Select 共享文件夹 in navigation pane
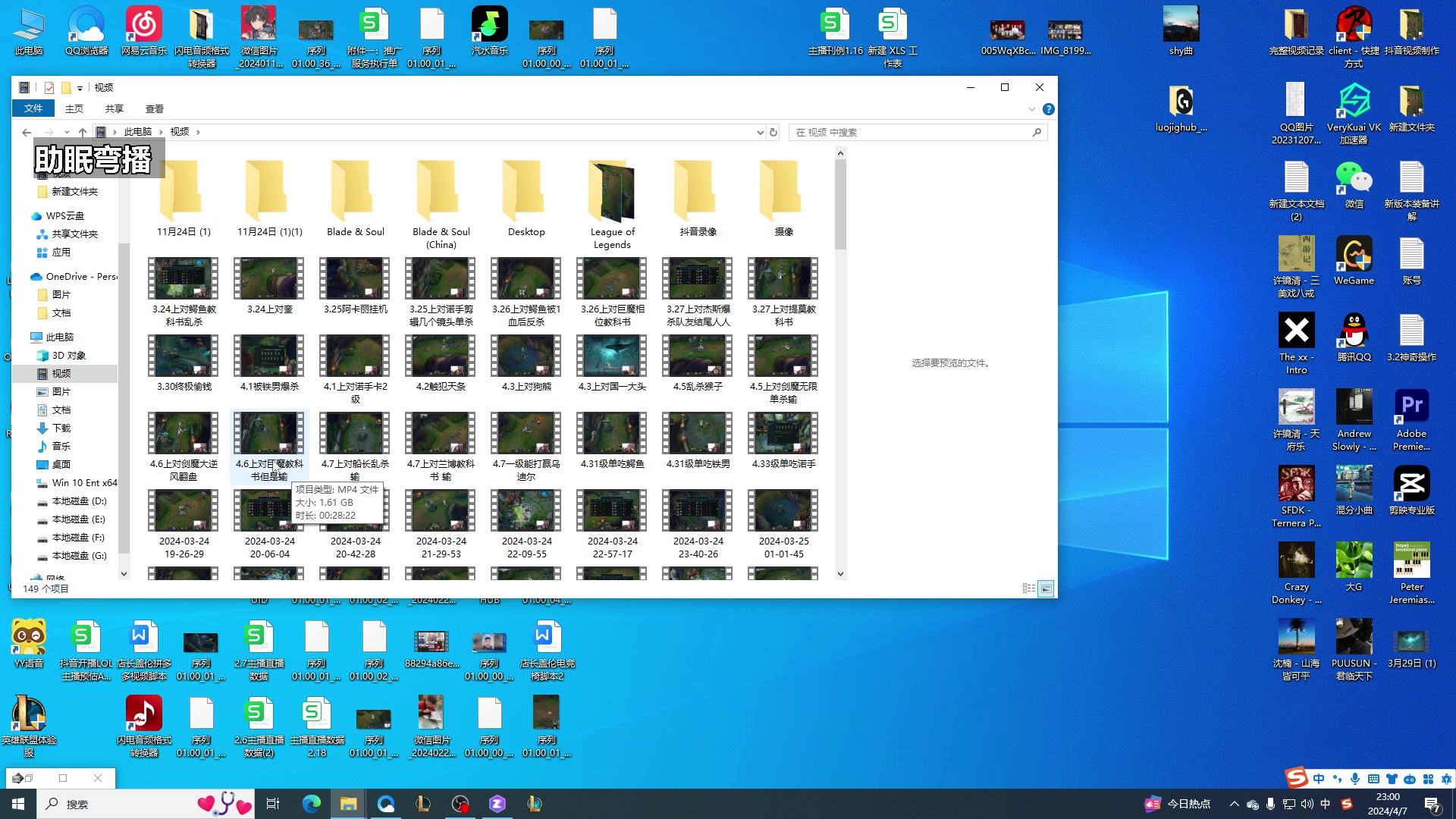 pyautogui.click(x=74, y=234)
